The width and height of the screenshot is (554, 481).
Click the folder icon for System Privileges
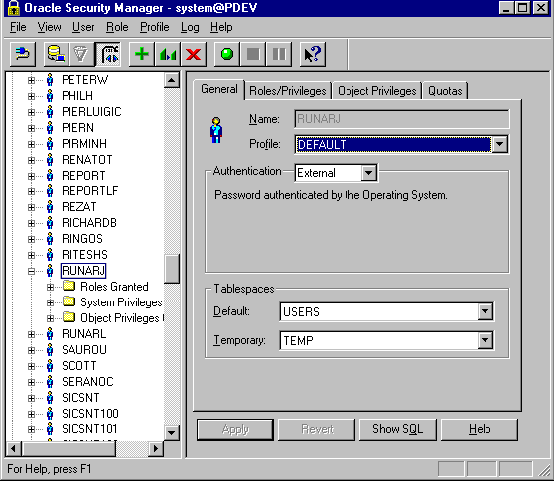(x=69, y=301)
